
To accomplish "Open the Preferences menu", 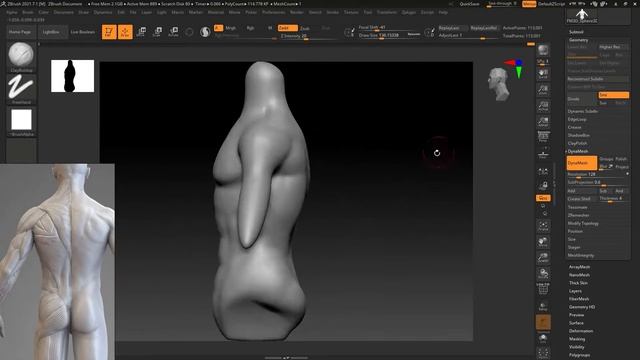I will pos(273,12).
